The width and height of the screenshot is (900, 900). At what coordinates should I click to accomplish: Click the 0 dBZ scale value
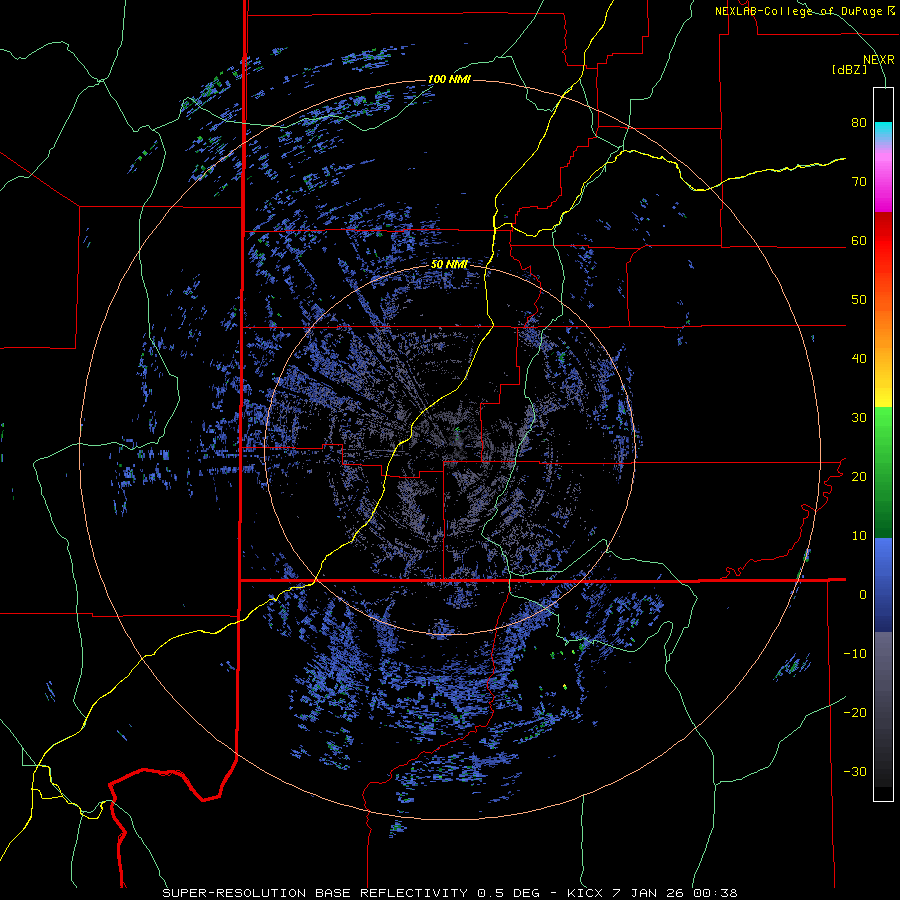tap(863, 595)
